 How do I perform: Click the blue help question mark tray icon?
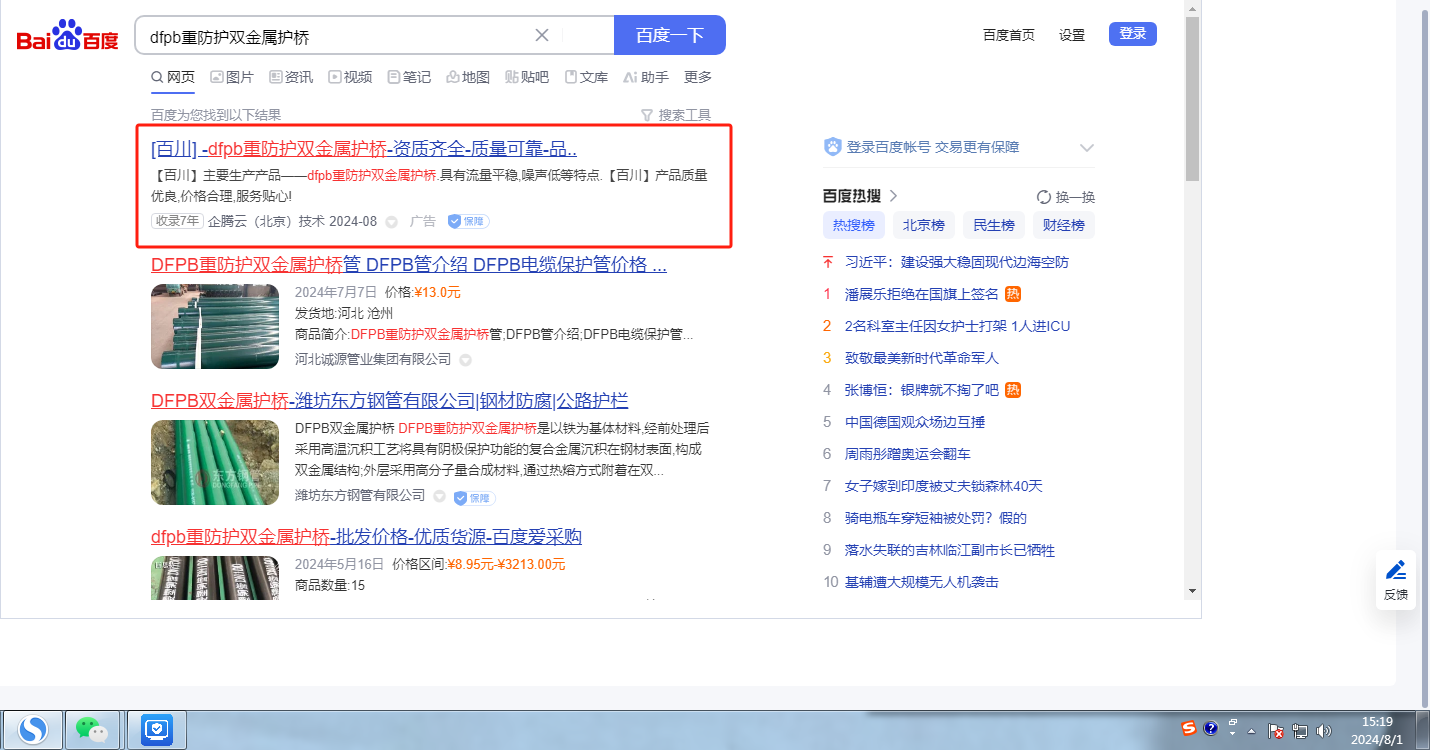1211,728
